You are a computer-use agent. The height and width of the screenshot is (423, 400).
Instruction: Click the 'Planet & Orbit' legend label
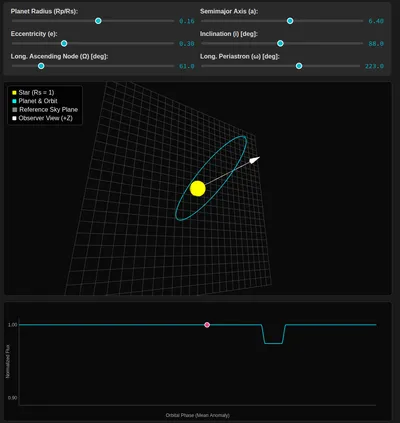point(38,101)
